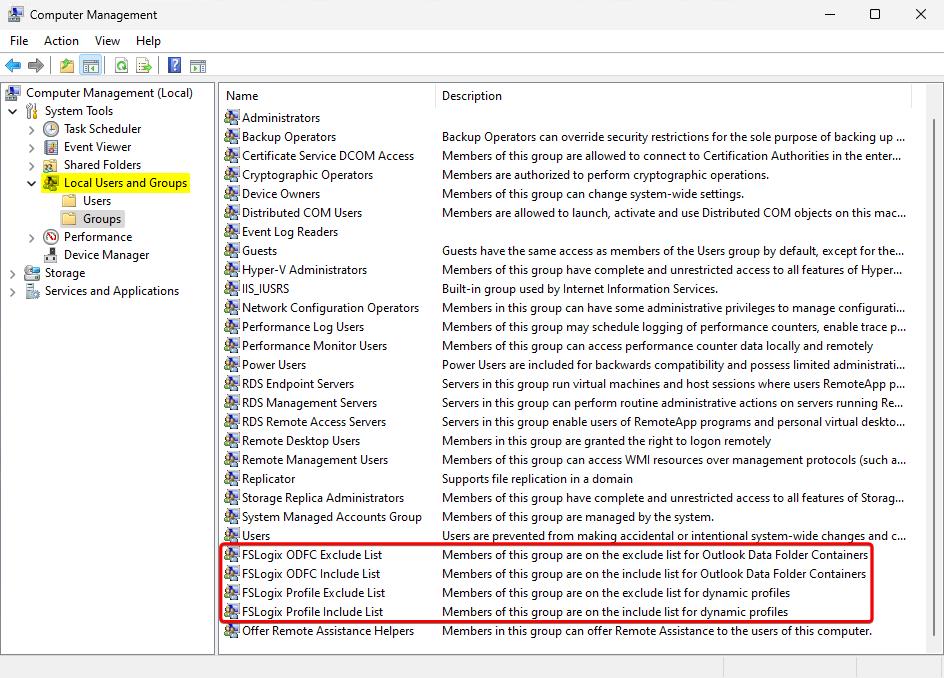Select the Groups folder in tree
The height and width of the screenshot is (678, 944).
(102, 219)
